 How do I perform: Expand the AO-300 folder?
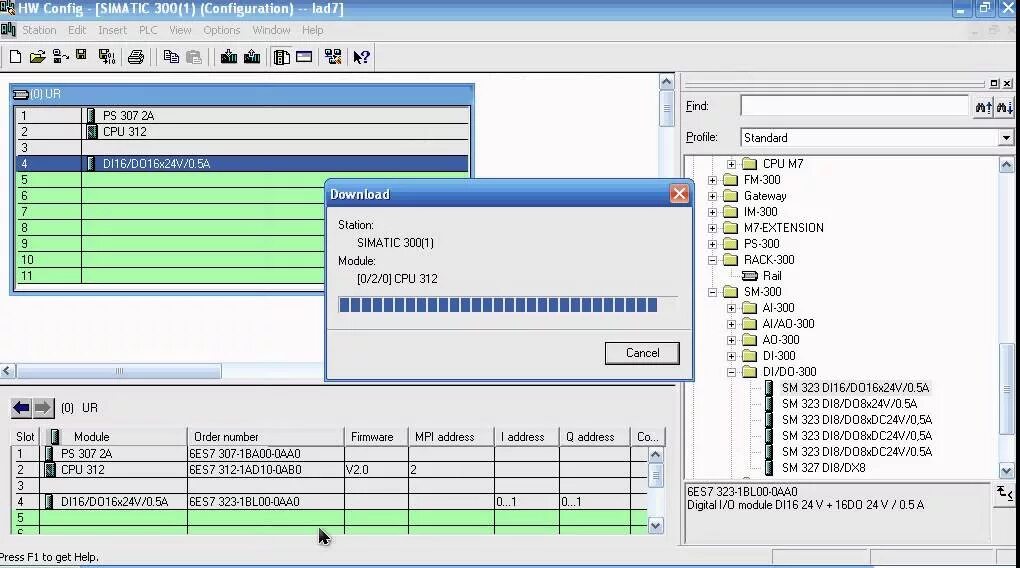731,340
